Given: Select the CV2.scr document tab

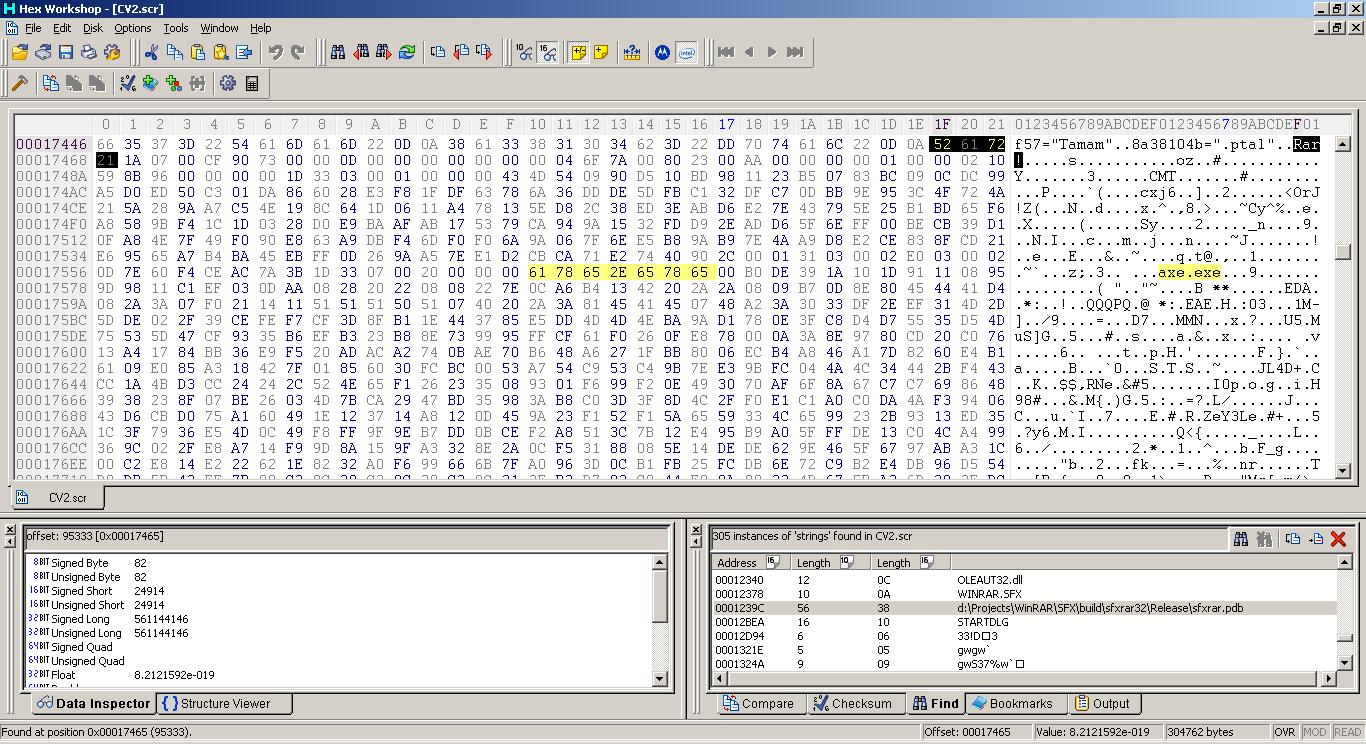Looking at the screenshot, I should [x=57, y=497].
